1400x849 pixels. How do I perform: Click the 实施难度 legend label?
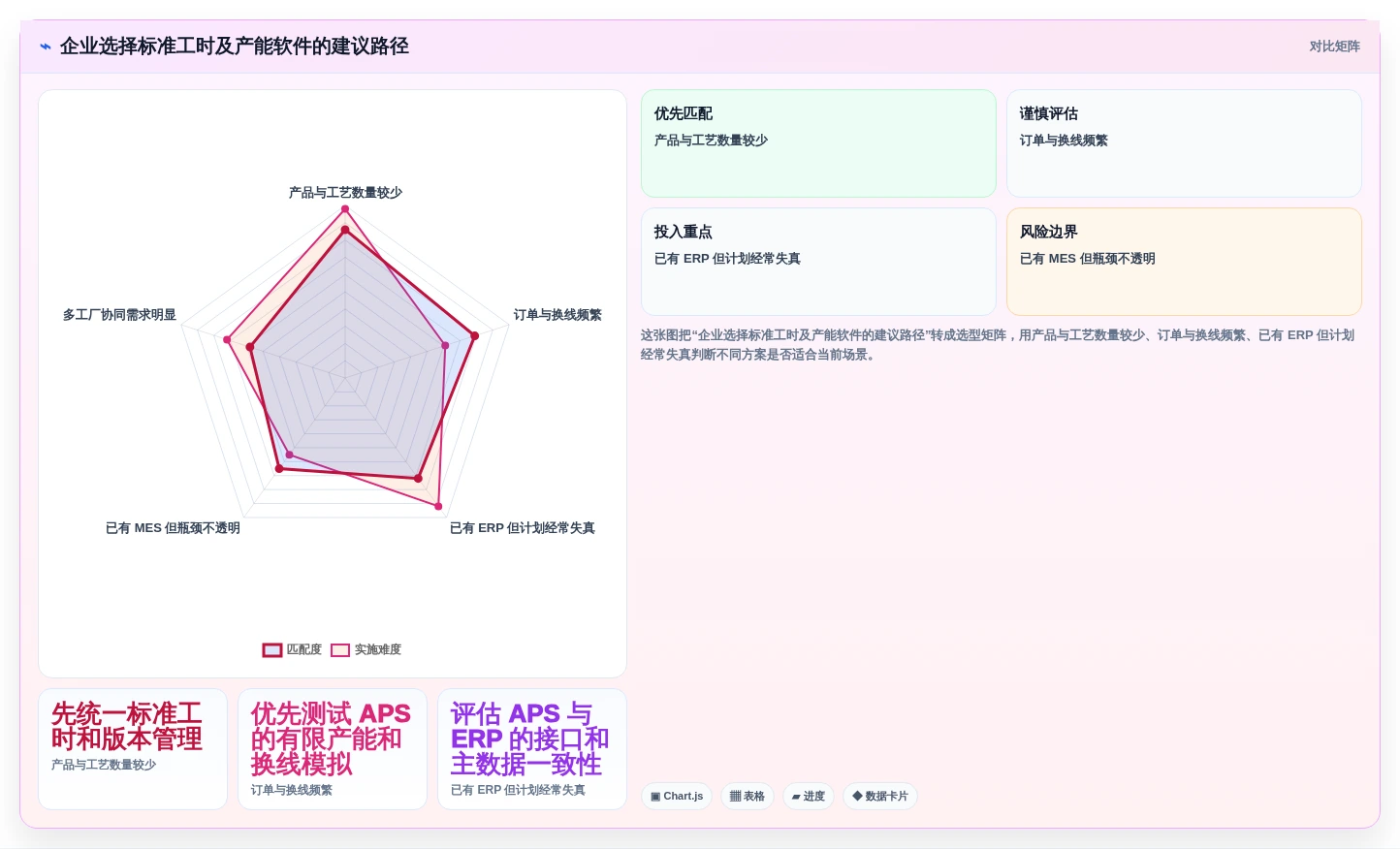pyautogui.click(x=377, y=650)
